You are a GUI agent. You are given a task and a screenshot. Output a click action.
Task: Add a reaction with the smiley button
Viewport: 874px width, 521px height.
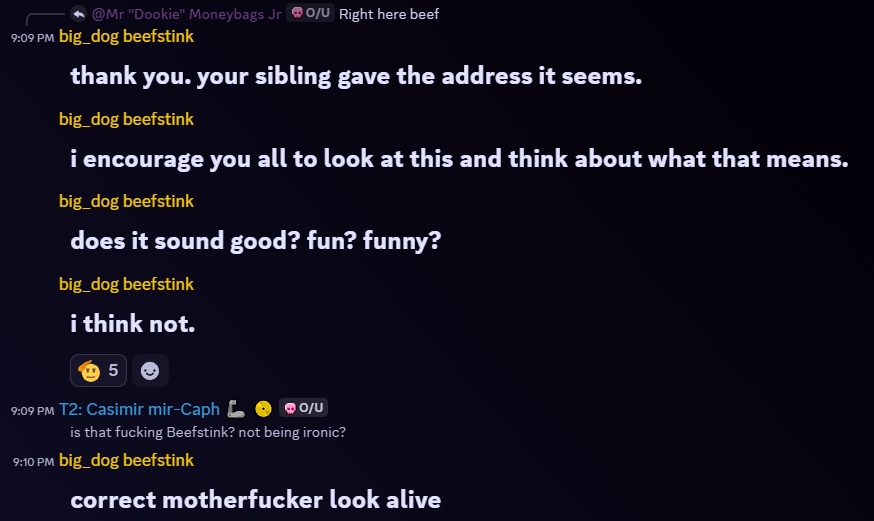(x=150, y=370)
